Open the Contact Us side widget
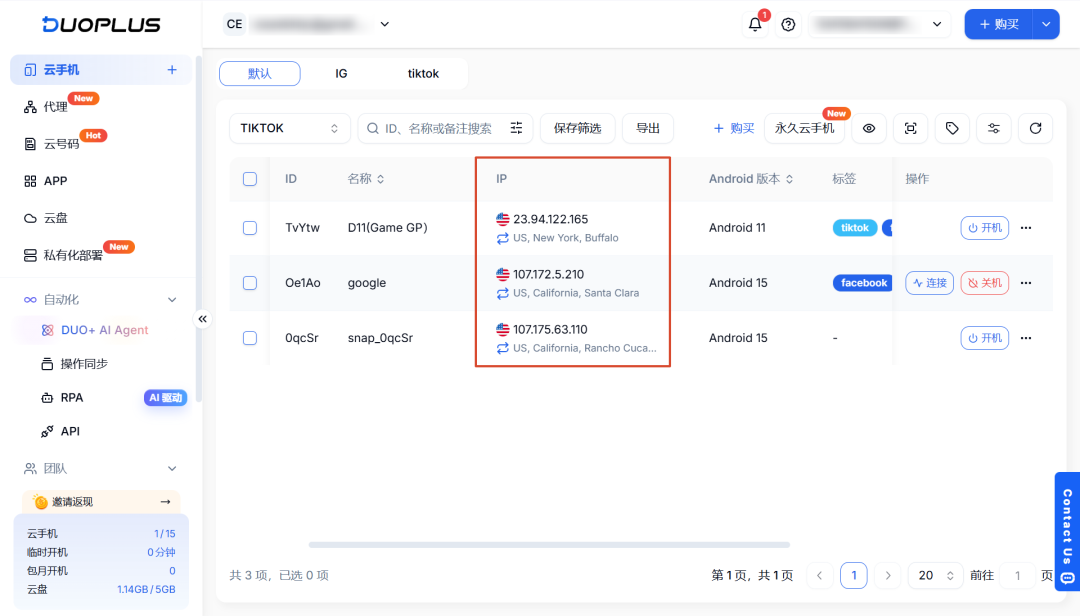The width and height of the screenshot is (1080, 616). pos(1067,531)
